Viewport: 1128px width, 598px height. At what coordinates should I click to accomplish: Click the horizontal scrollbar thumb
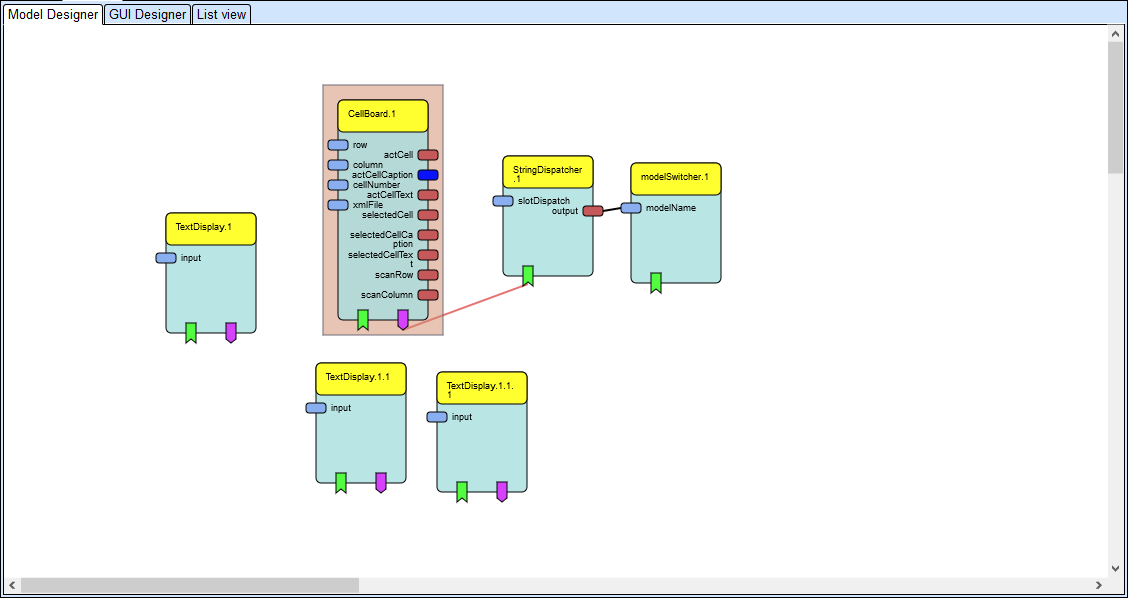click(190, 585)
